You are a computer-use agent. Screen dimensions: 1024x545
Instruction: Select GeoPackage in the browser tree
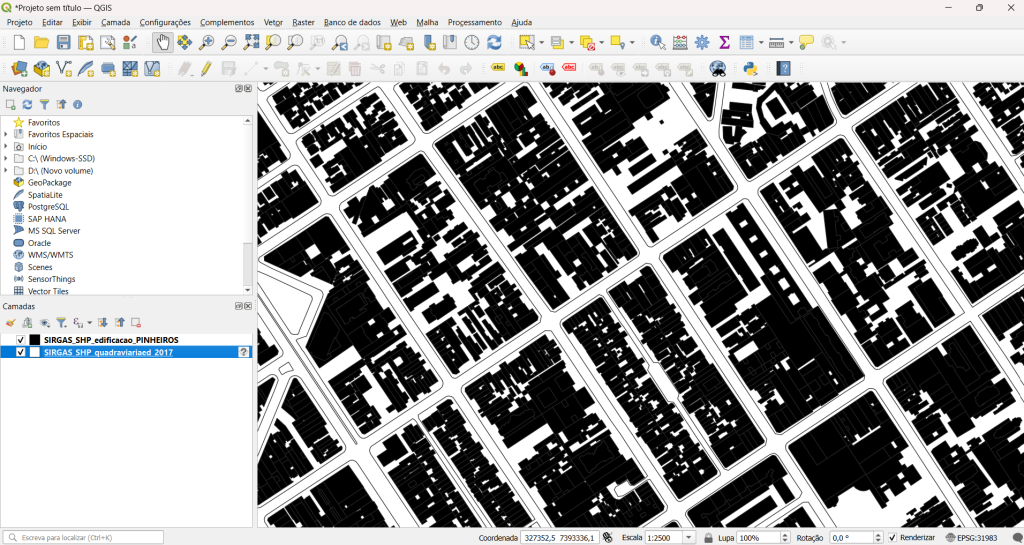tap(50, 183)
